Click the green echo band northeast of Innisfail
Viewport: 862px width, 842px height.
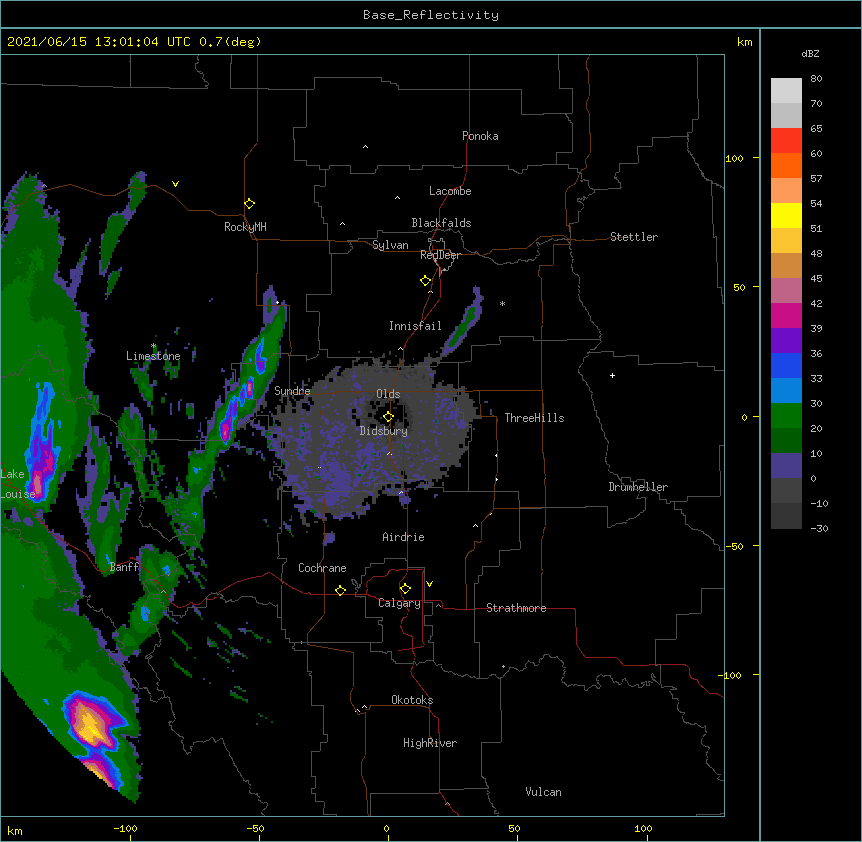point(463,324)
